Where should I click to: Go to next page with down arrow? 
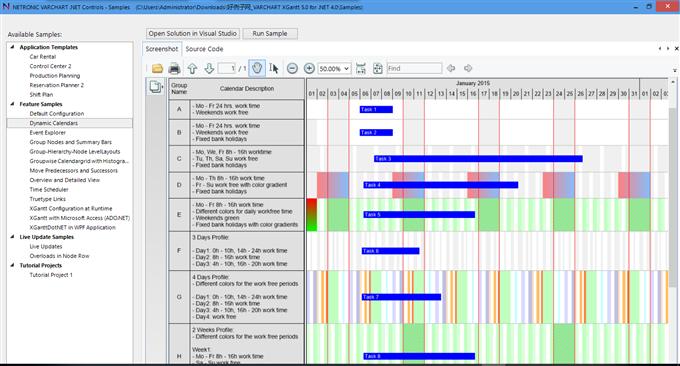(x=209, y=69)
